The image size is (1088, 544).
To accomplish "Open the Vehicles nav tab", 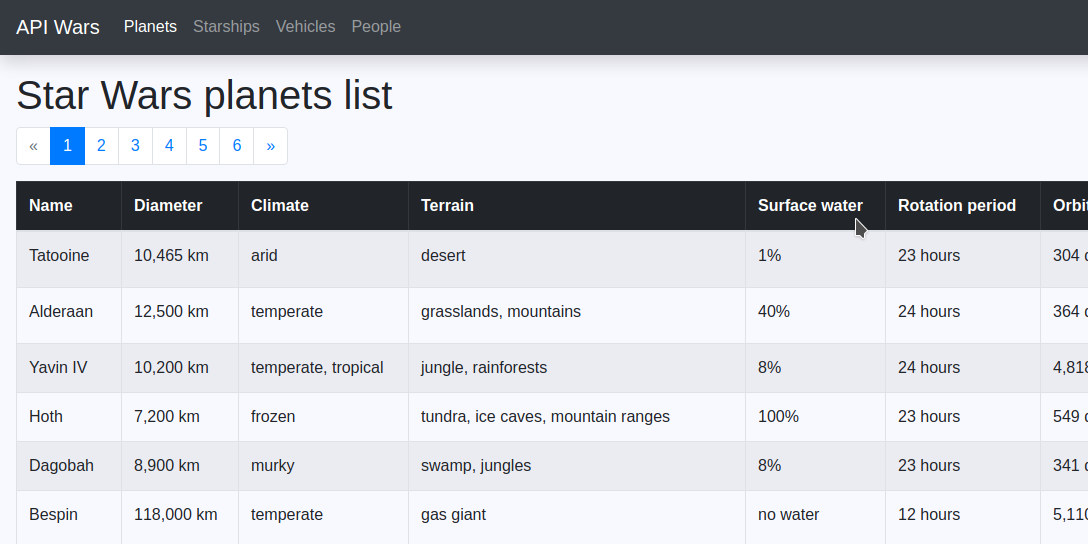I will click(305, 27).
